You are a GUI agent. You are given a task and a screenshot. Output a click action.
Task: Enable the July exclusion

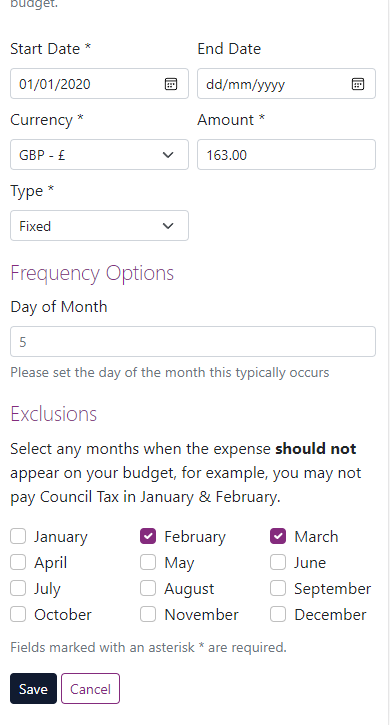[x=18, y=588]
